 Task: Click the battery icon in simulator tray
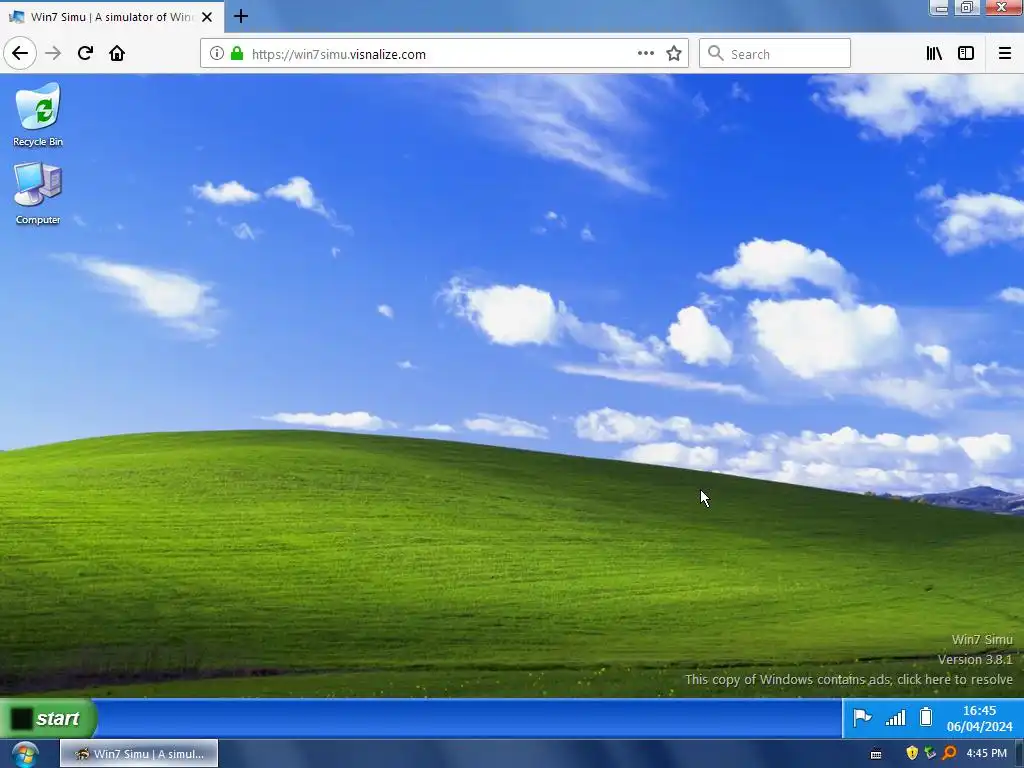click(926, 717)
